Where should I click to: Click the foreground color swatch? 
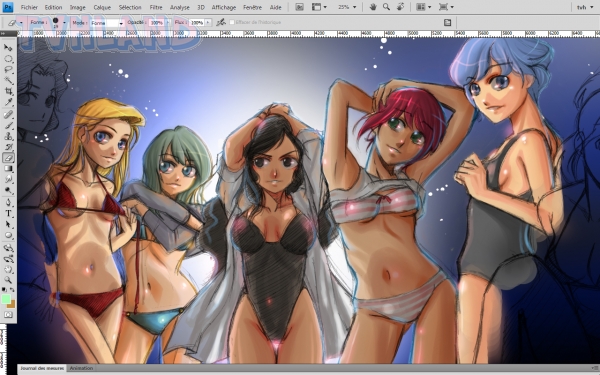(6, 299)
